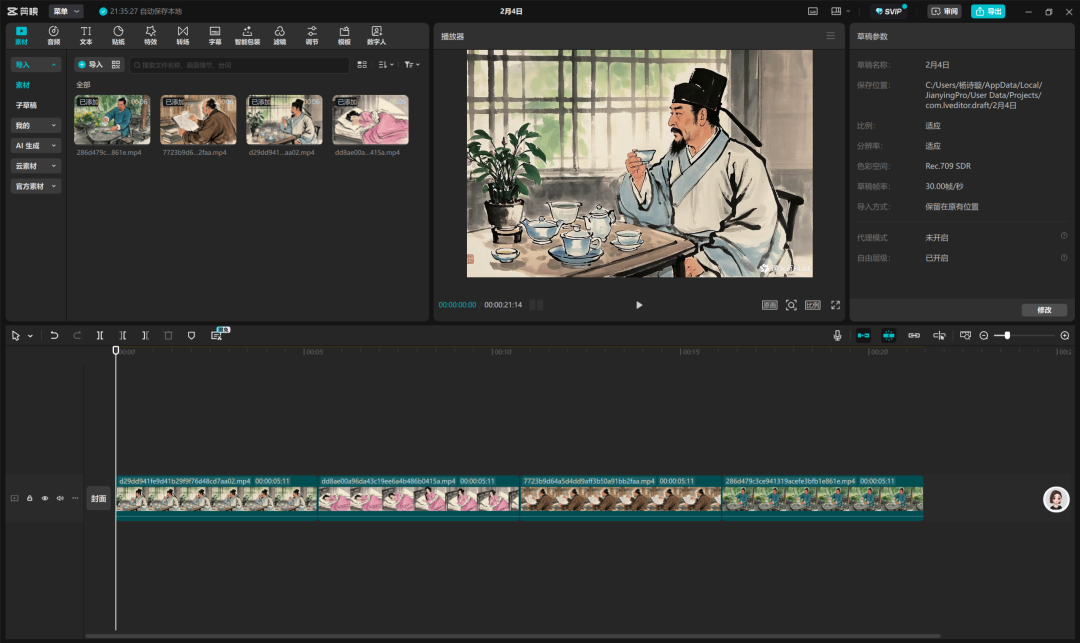The height and width of the screenshot is (643, 1080).
Task: Open the 贴纸 (Stickers) panel
Action: click(x=118, y=36)
